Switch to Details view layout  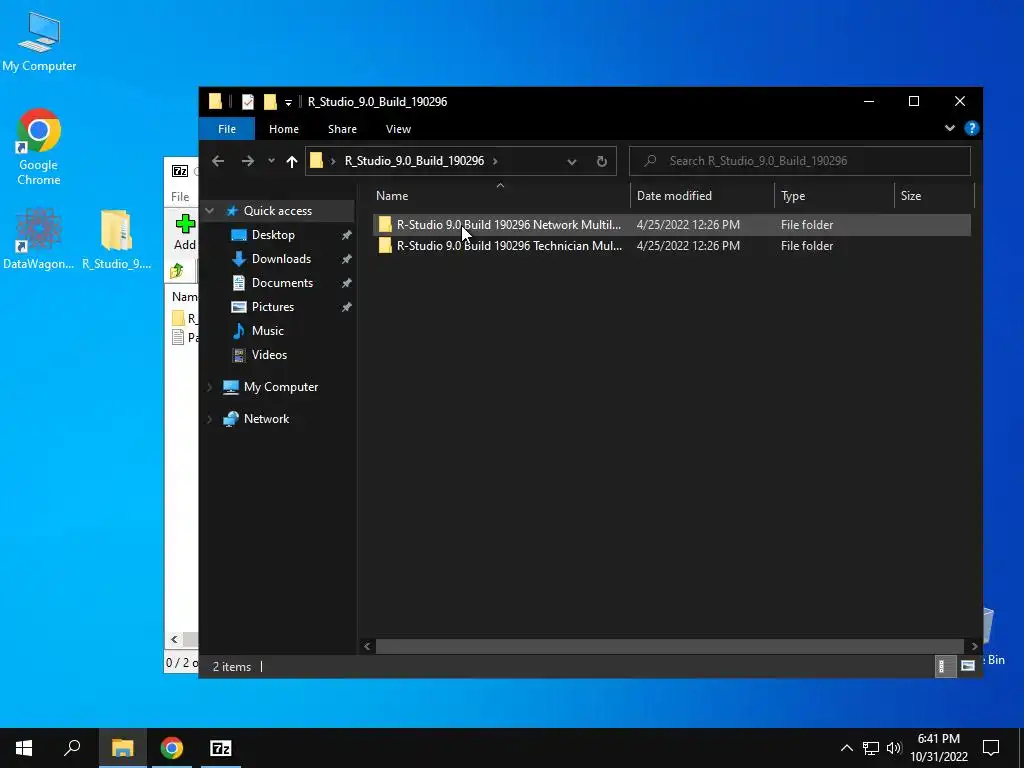point(944,666)
